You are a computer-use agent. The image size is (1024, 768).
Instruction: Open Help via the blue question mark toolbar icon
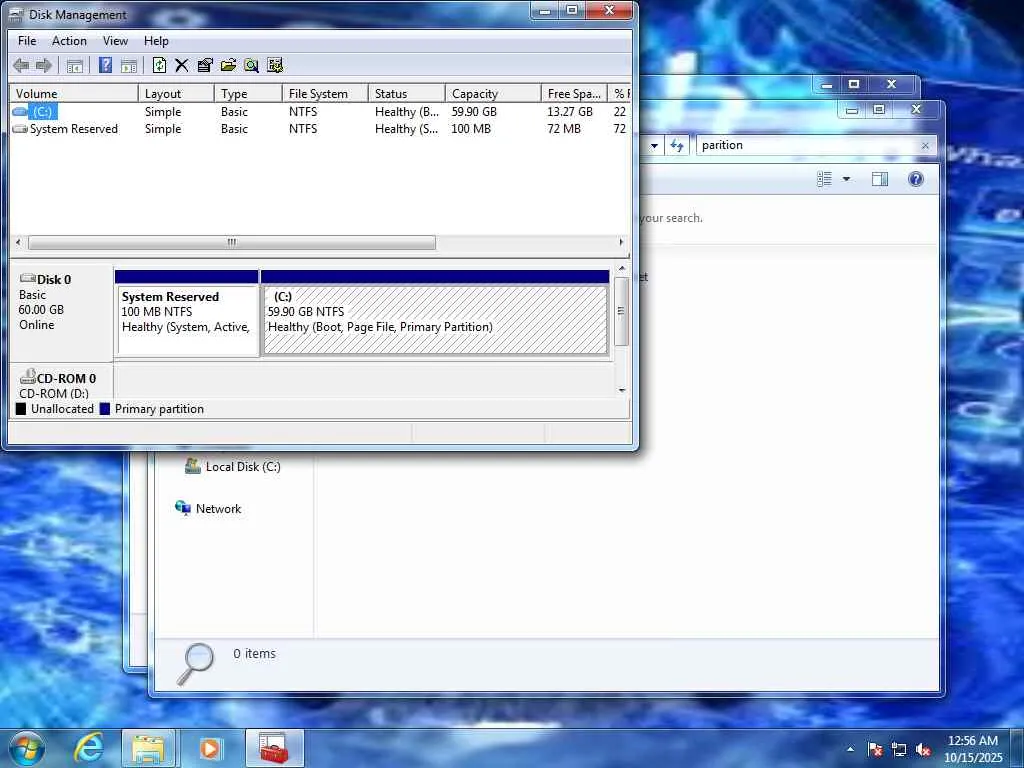coord(105,65)
